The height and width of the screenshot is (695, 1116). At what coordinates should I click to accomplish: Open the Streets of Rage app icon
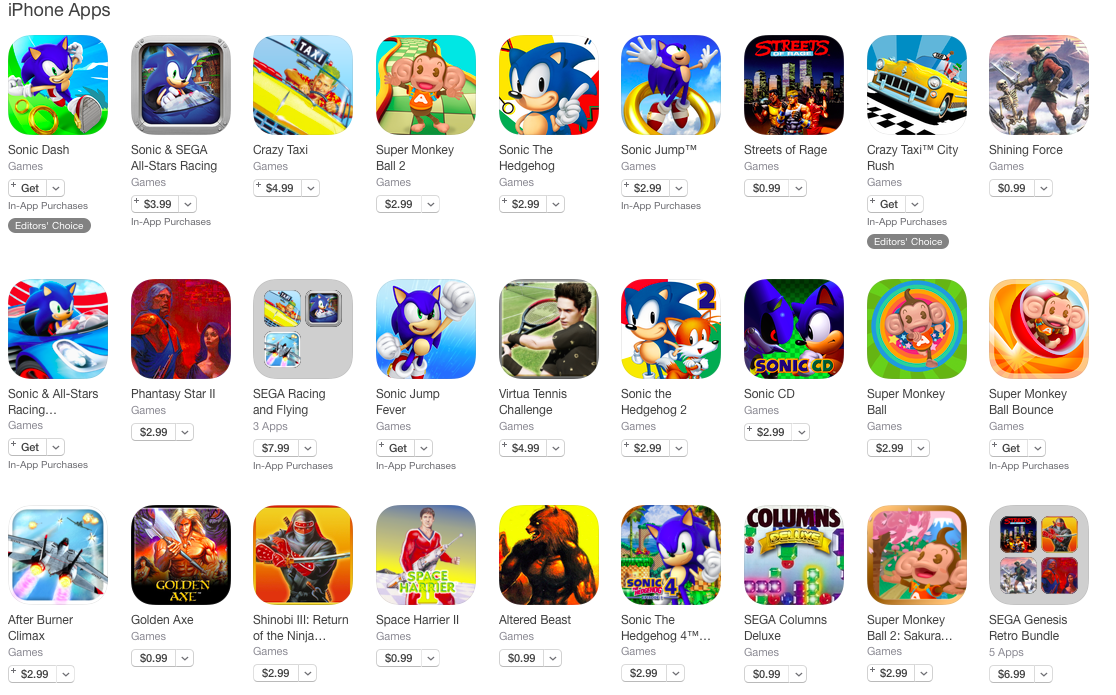794,85
